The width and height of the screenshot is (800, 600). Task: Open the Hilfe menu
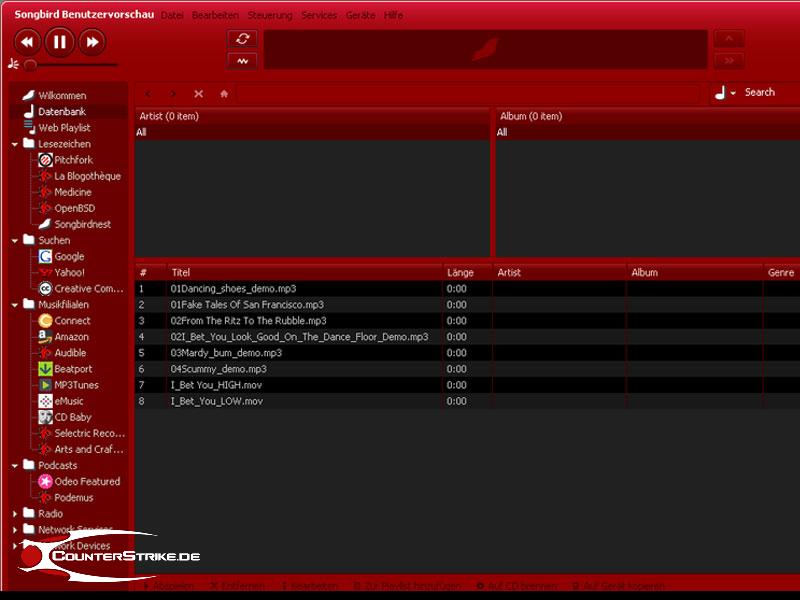pyautogui.click(x=393, y=16)
